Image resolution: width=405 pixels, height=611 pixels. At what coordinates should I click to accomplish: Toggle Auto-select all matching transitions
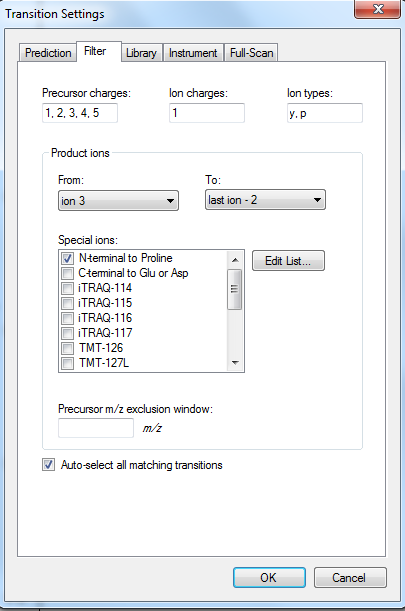(x=48, y=465)
